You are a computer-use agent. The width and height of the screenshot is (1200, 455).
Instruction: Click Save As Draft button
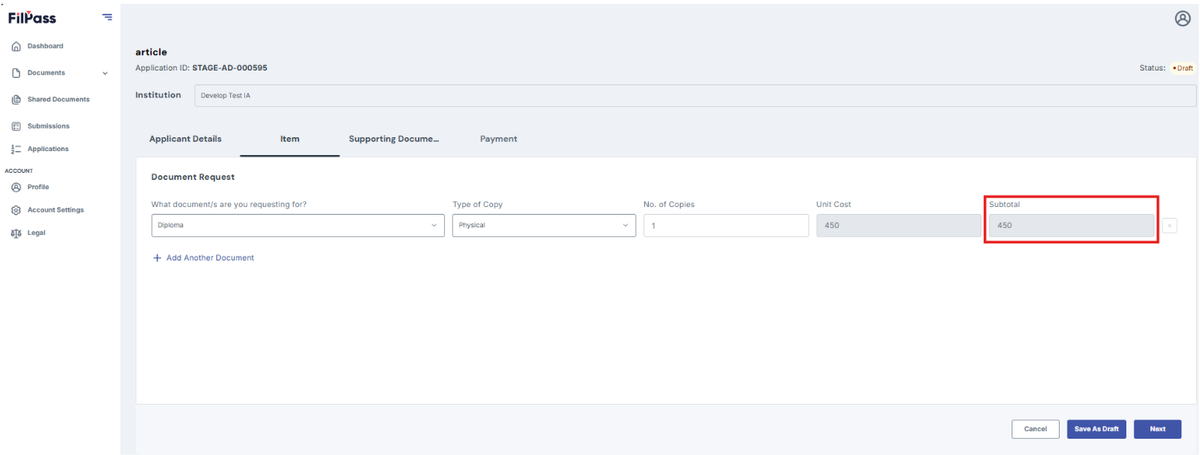(x=1097, y=429)
